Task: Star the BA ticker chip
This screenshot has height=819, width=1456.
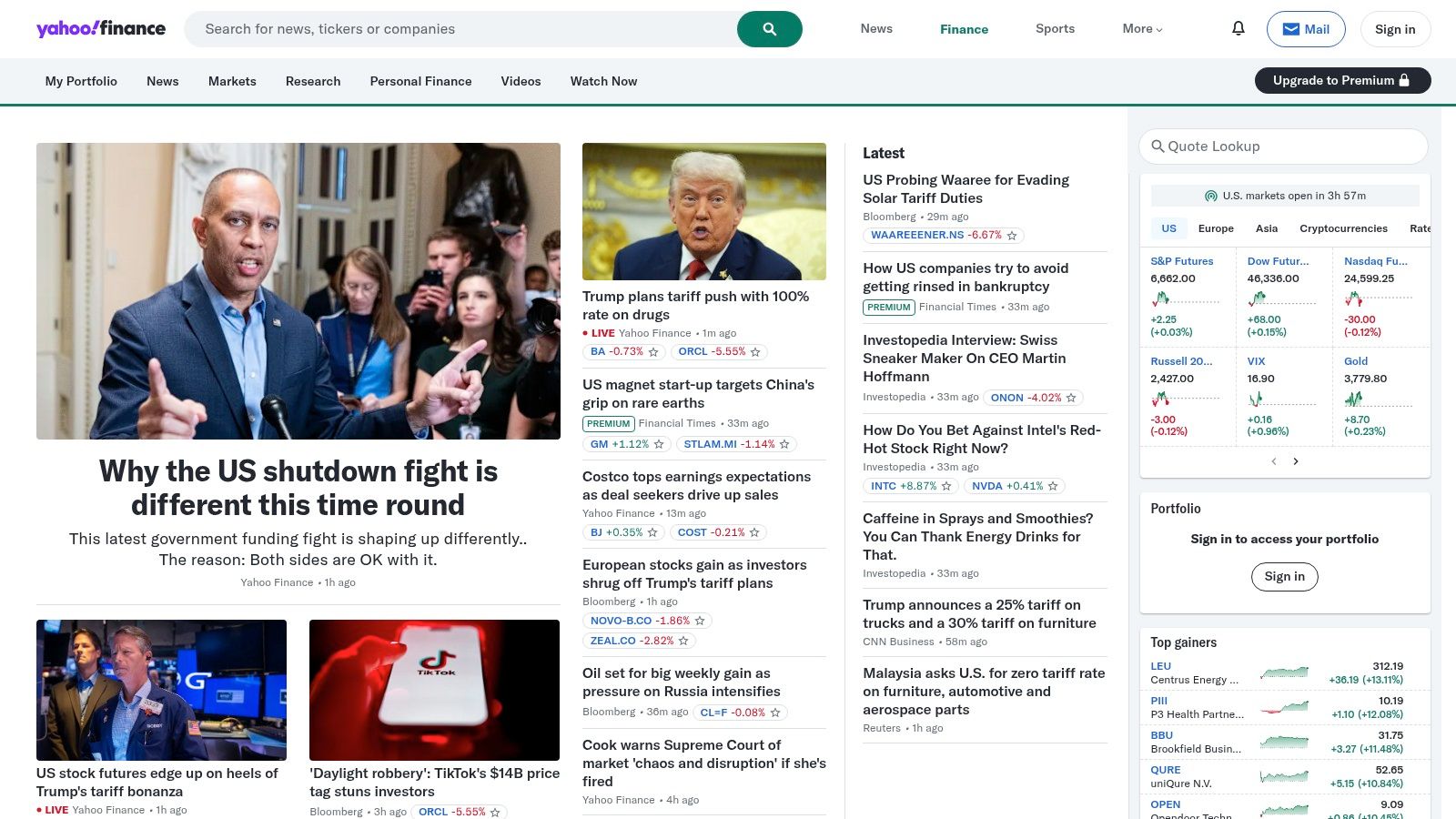Action: pos(653,352)
